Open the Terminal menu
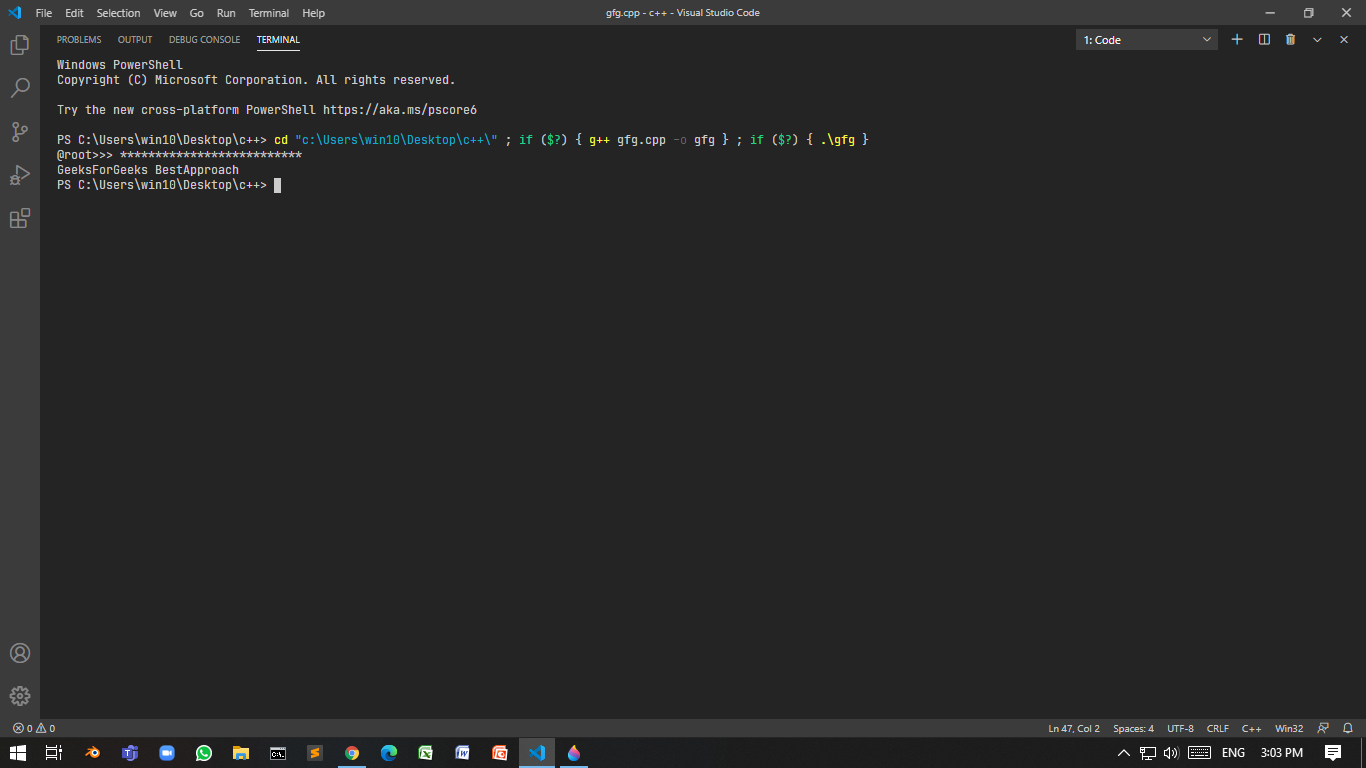Image resolution: width=1366 pixels, height=768 pixels. click(x=269, y=13)
